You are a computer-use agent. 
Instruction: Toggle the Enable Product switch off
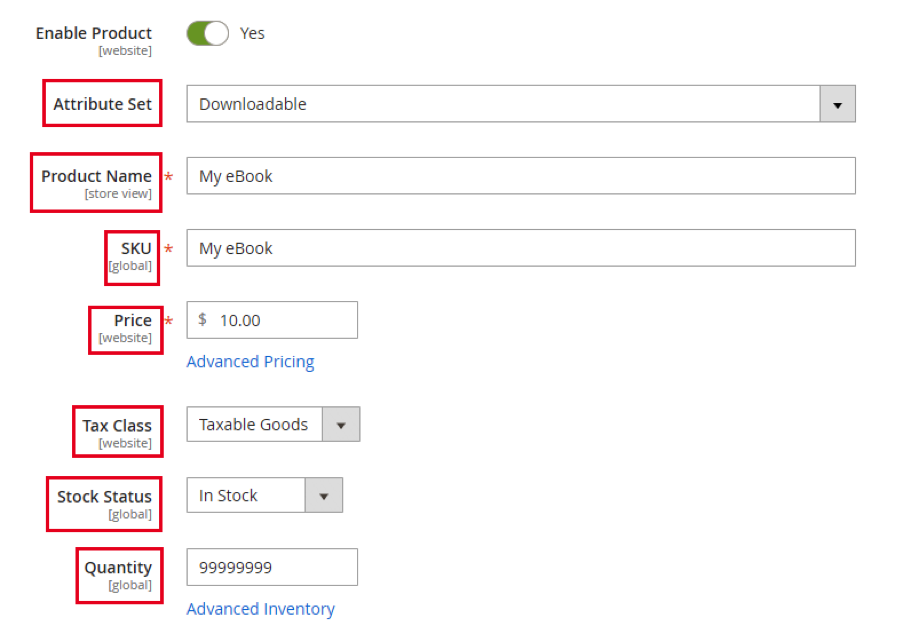[206, 33]
